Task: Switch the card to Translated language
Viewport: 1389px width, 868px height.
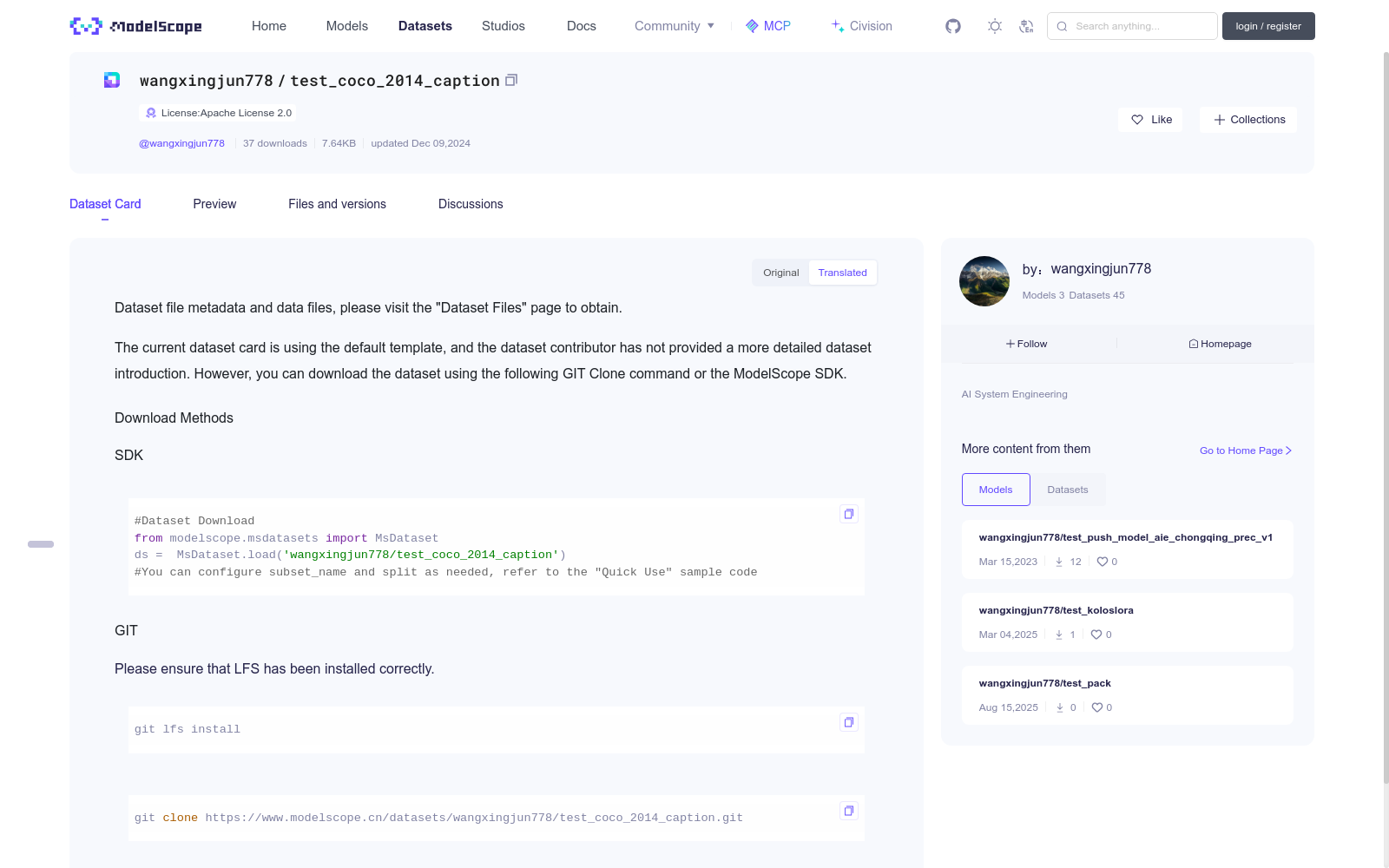Action: (843, 273)
